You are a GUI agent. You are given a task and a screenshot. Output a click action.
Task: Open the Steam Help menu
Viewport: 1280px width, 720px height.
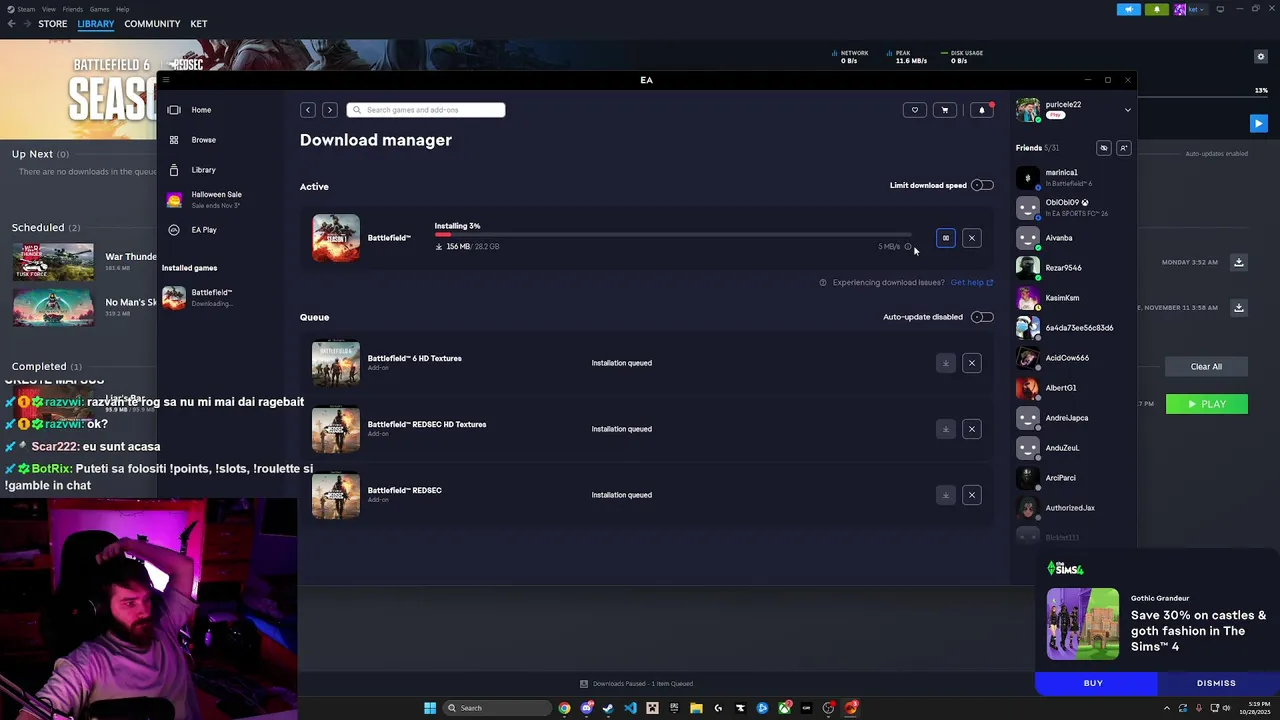point(122,9)
